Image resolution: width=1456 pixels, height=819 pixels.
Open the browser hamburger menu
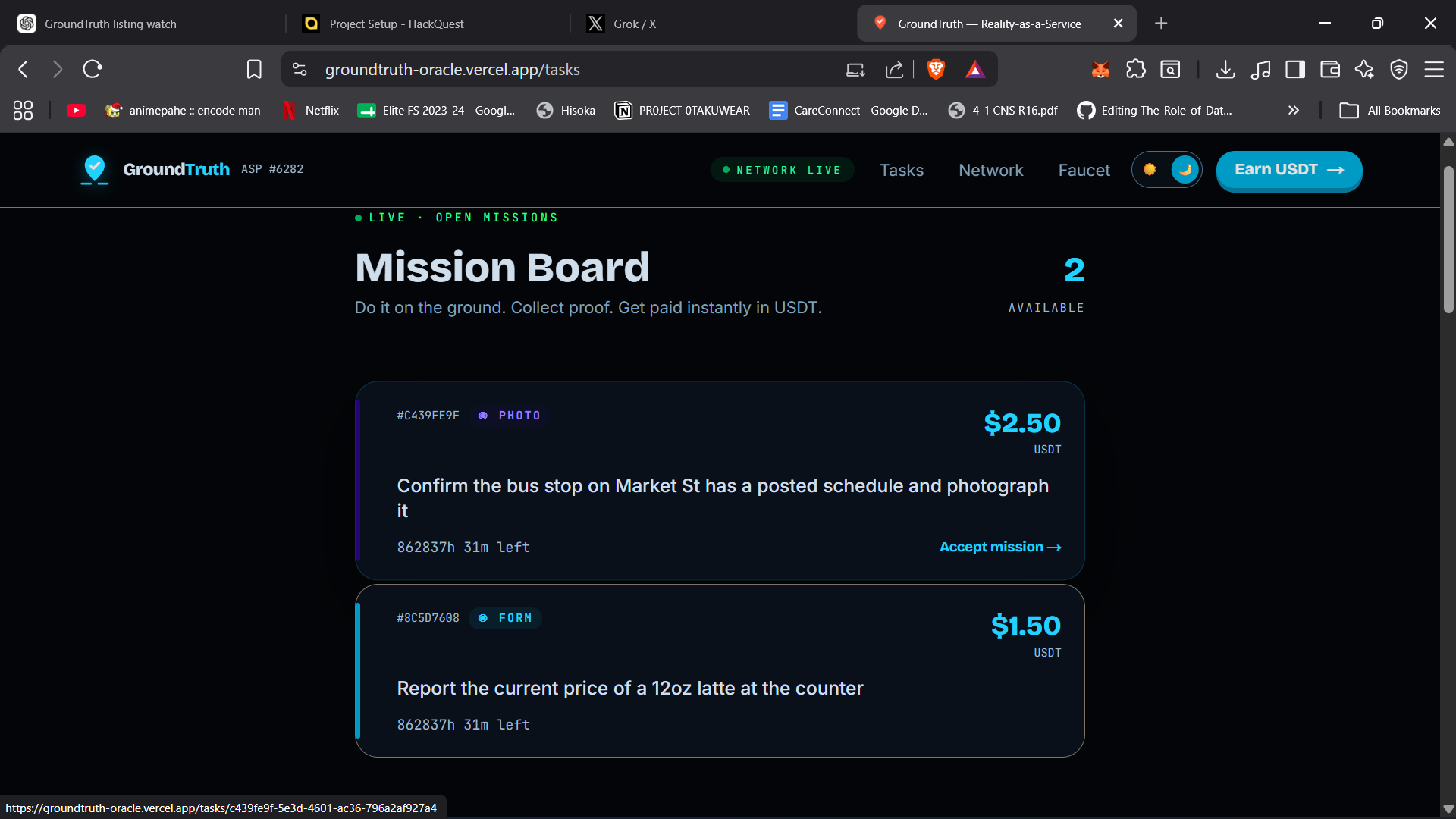(x=1433, y=70)
